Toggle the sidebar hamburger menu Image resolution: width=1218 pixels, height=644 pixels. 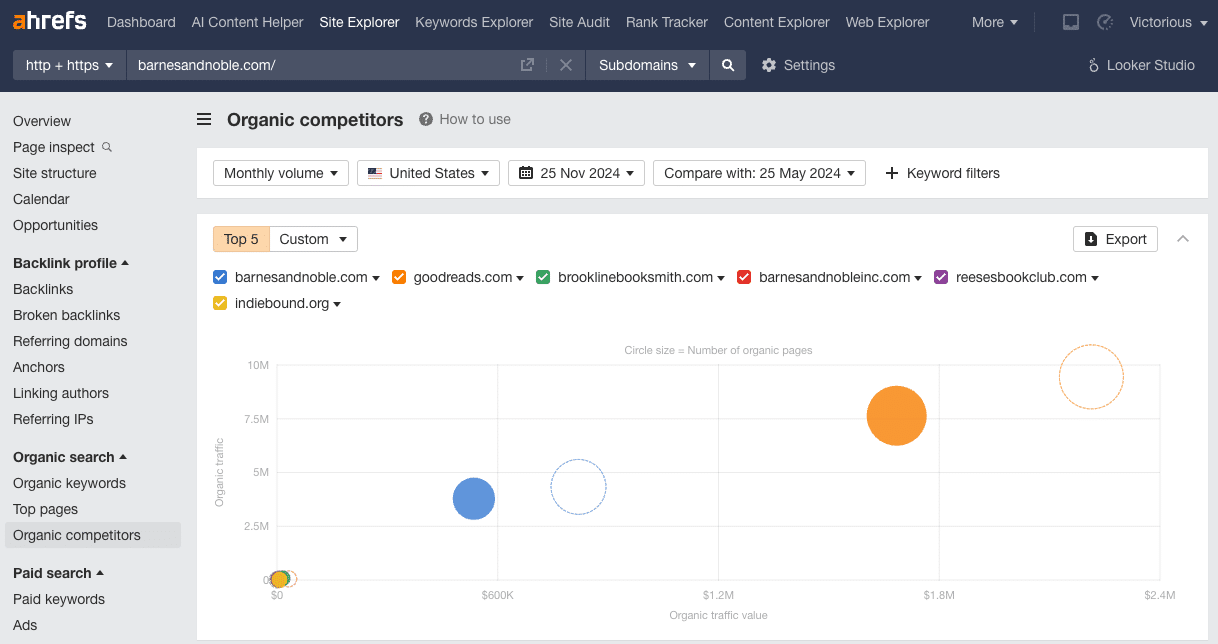click(204, 119)
